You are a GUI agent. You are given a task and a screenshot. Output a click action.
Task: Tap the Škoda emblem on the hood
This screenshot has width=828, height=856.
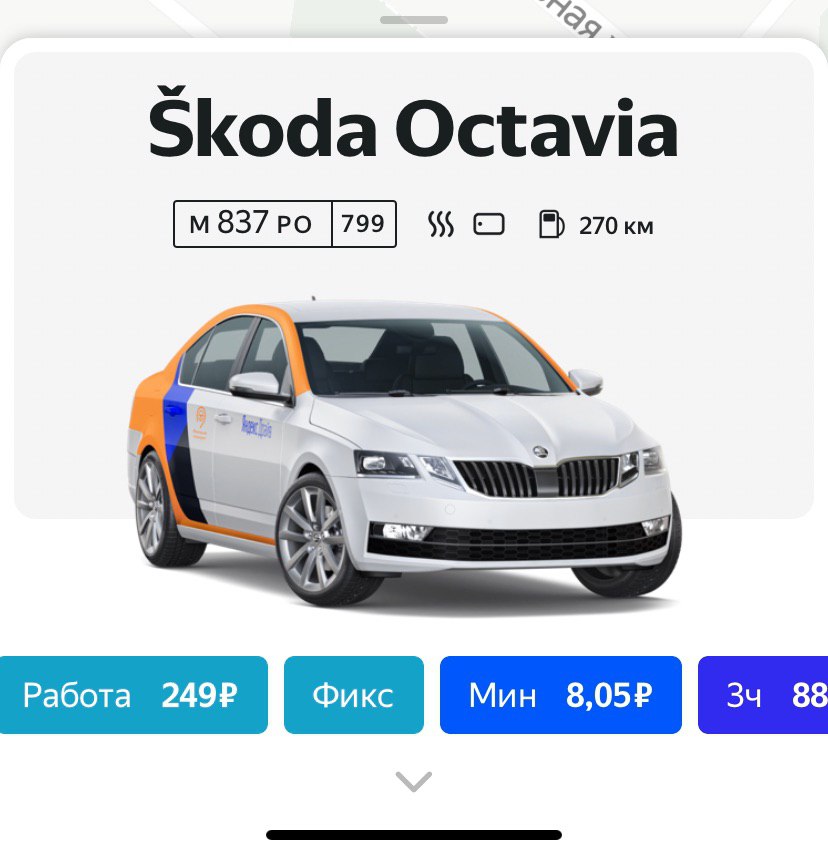pyautogui.click(x=540, y=451)
